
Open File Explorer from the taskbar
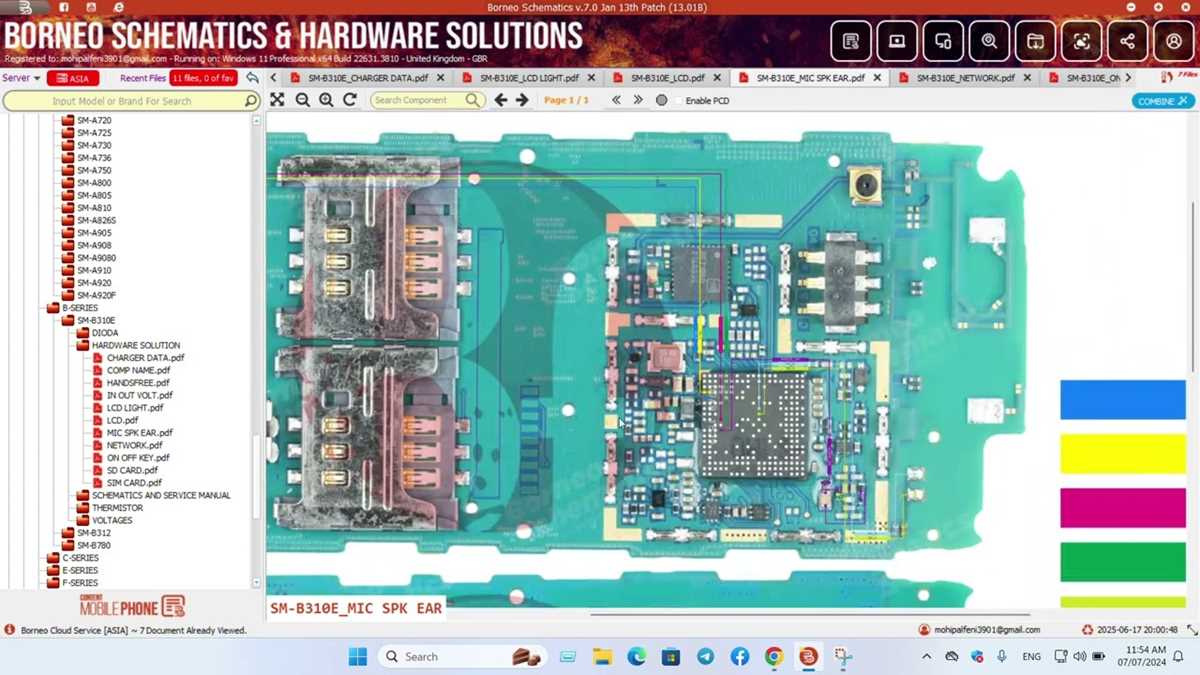tap(602, 657)
